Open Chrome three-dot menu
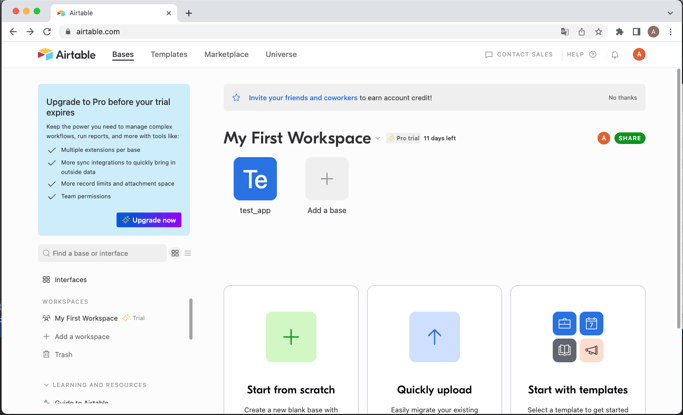The width and height of the screenshot is (683, 415). click(x=670, y=31)
